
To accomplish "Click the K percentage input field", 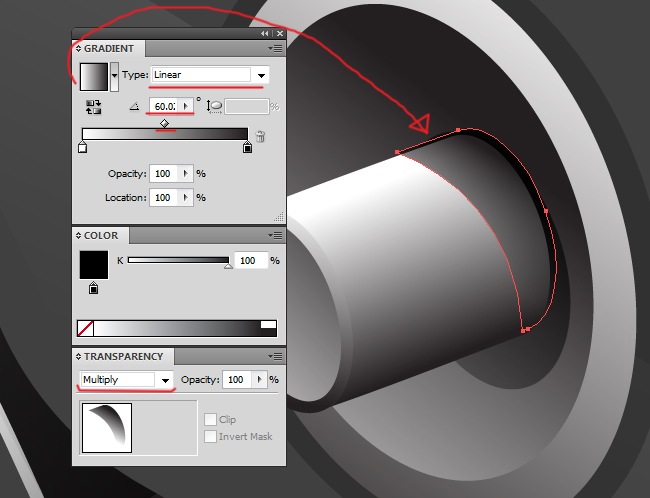I will pos(251,260).
